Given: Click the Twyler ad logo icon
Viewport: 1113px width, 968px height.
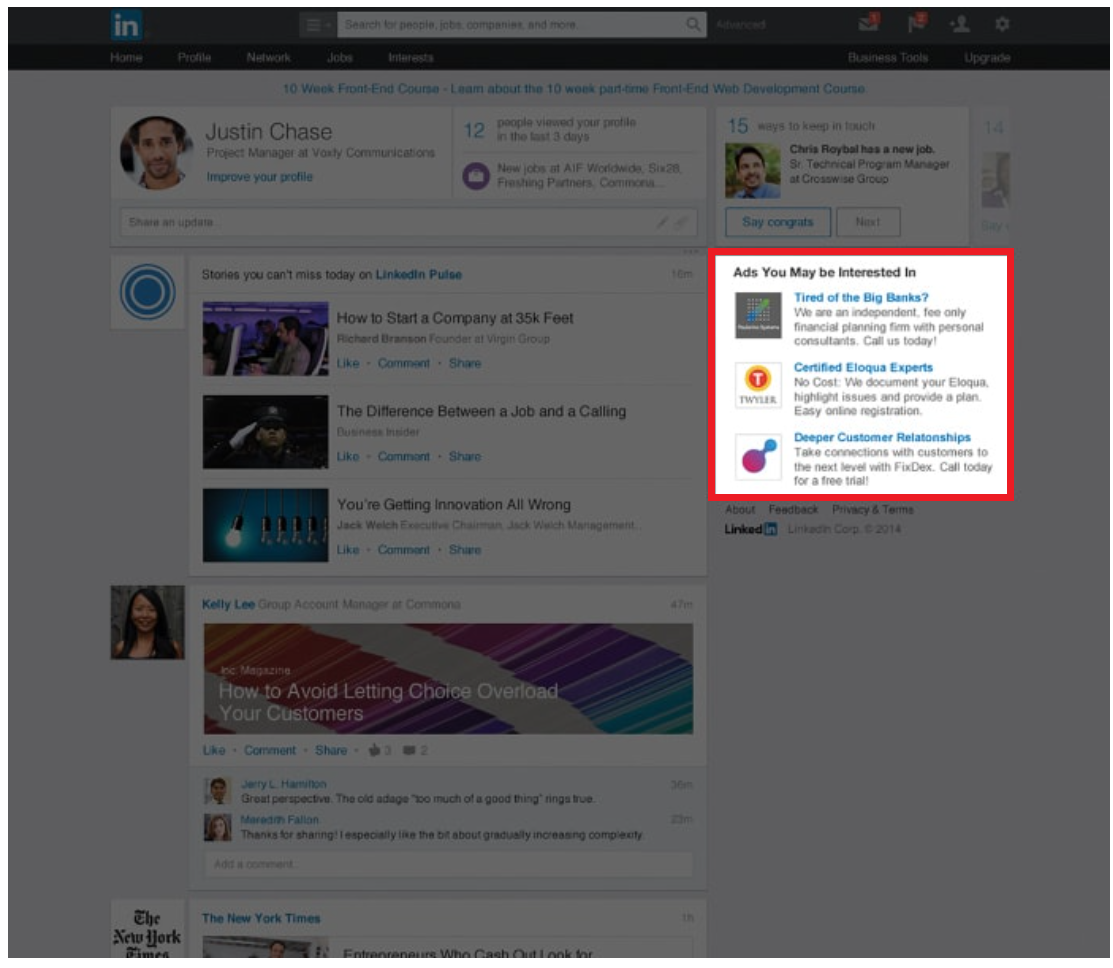Looking at the screenshot, I should pyautogui.click(x=758, y=385).
